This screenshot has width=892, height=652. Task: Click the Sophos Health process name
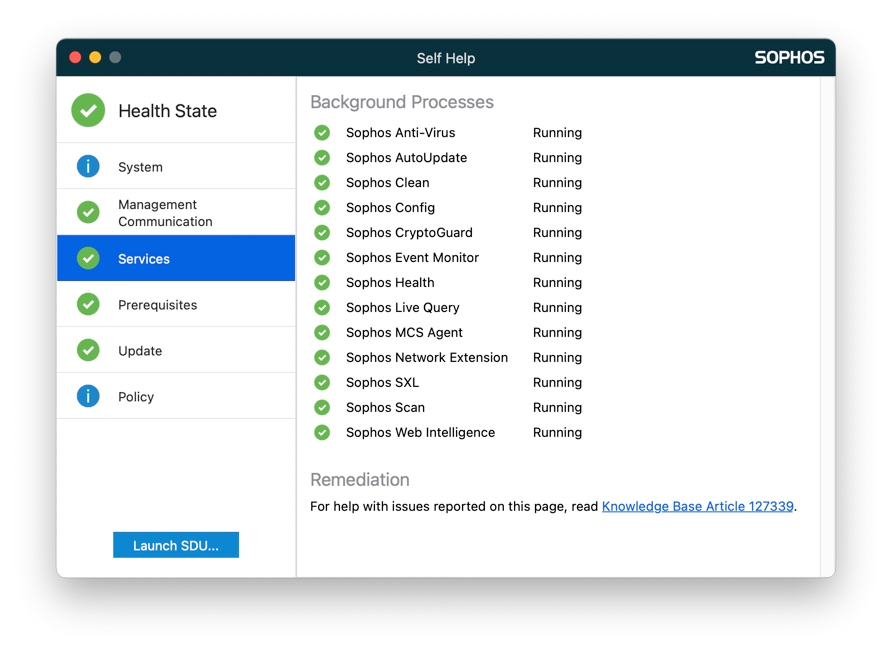tap(390, 283)
